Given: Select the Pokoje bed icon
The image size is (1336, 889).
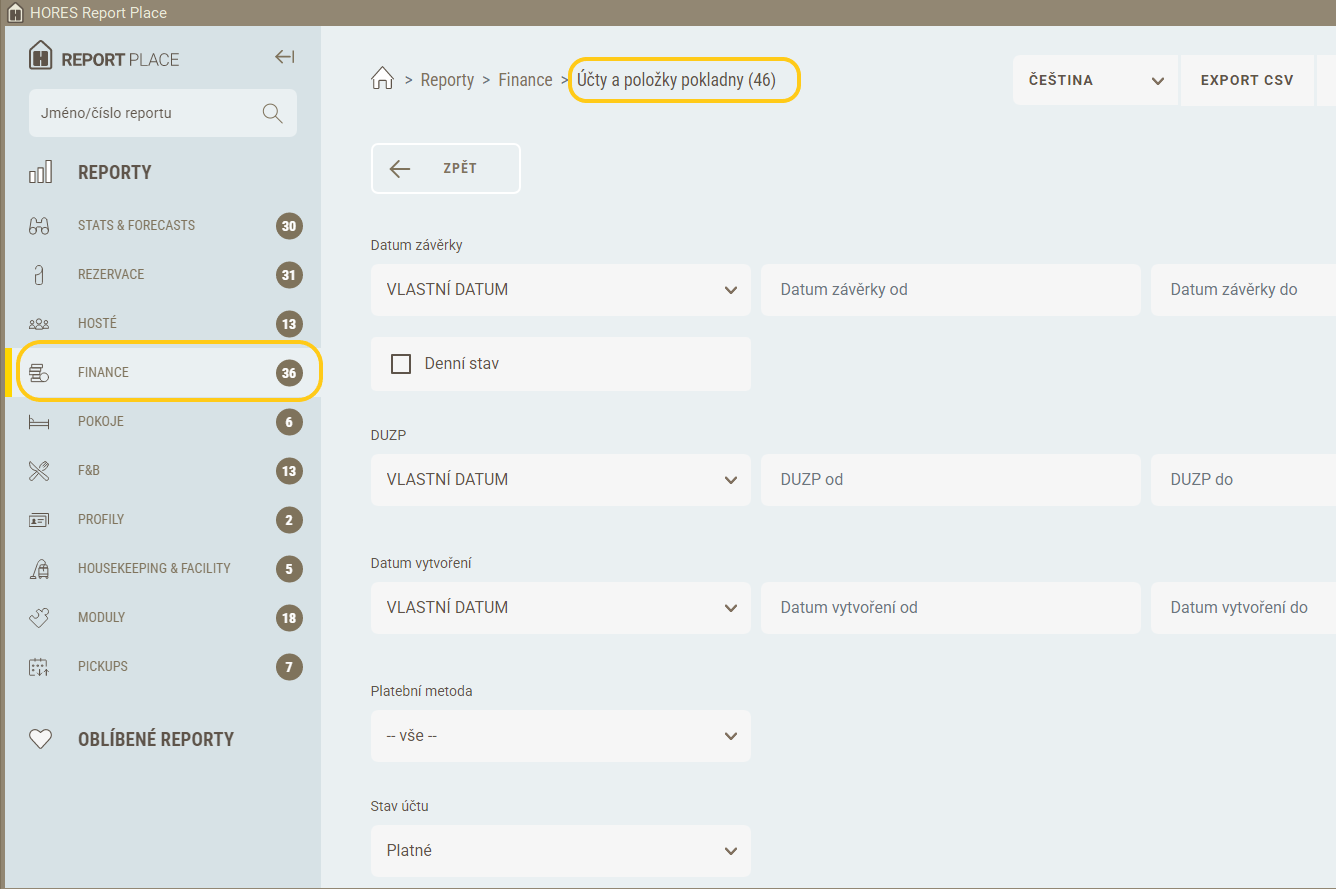Looking at the screenshot, I should click(39, 422).
